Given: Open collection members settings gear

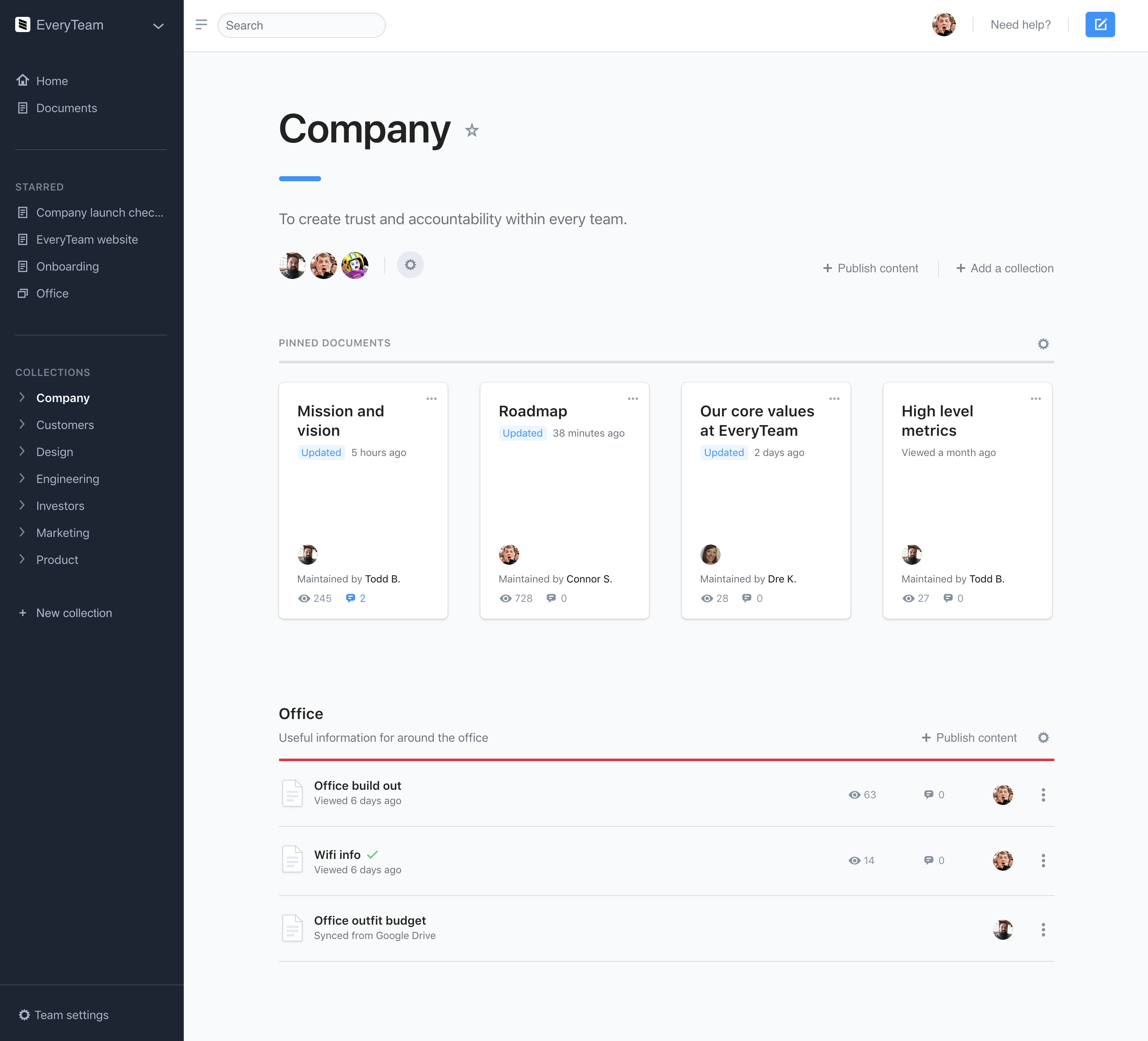Looking at the screenshot, I should tap(410, 265).
